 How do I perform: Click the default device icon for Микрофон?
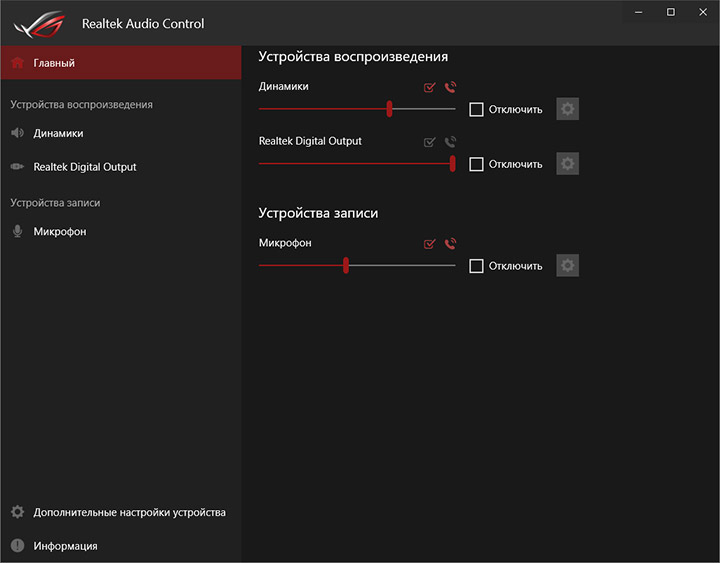(430, 243)
